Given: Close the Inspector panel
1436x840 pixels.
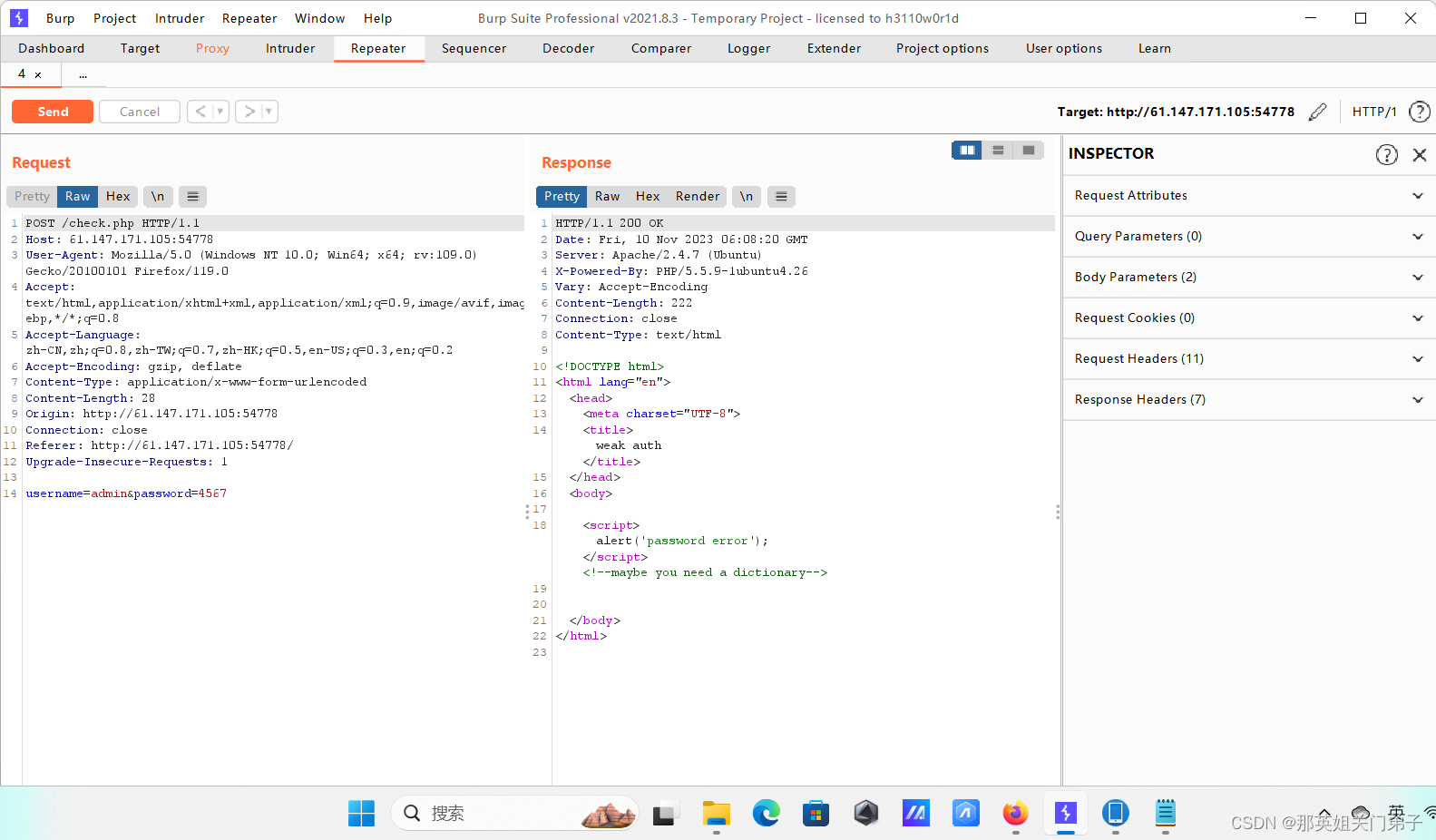Looking at the screenshot, I should (x=1420, y=154).
